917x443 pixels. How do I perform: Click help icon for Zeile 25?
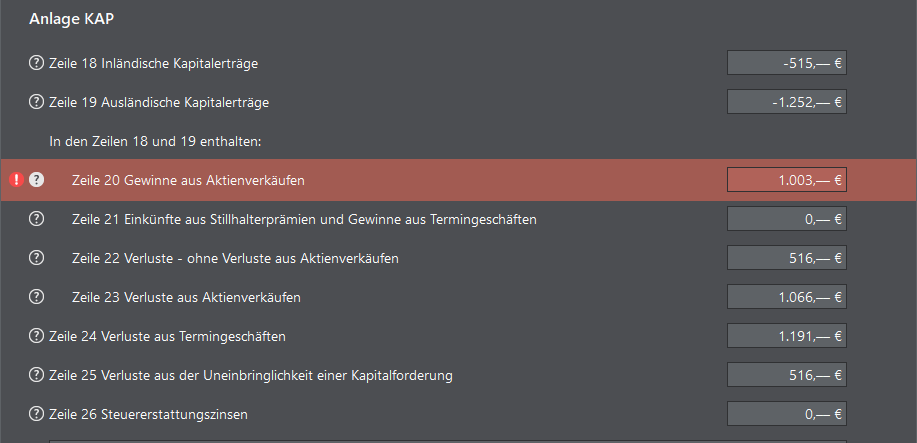[37, 375]
